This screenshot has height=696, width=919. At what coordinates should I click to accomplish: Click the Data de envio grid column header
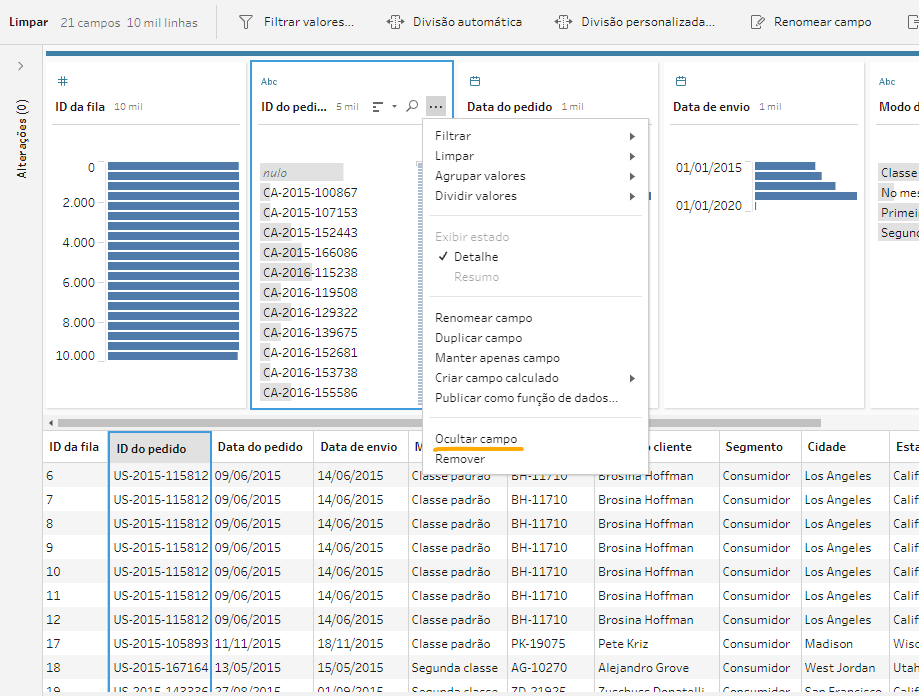click(x=360, y=447)
